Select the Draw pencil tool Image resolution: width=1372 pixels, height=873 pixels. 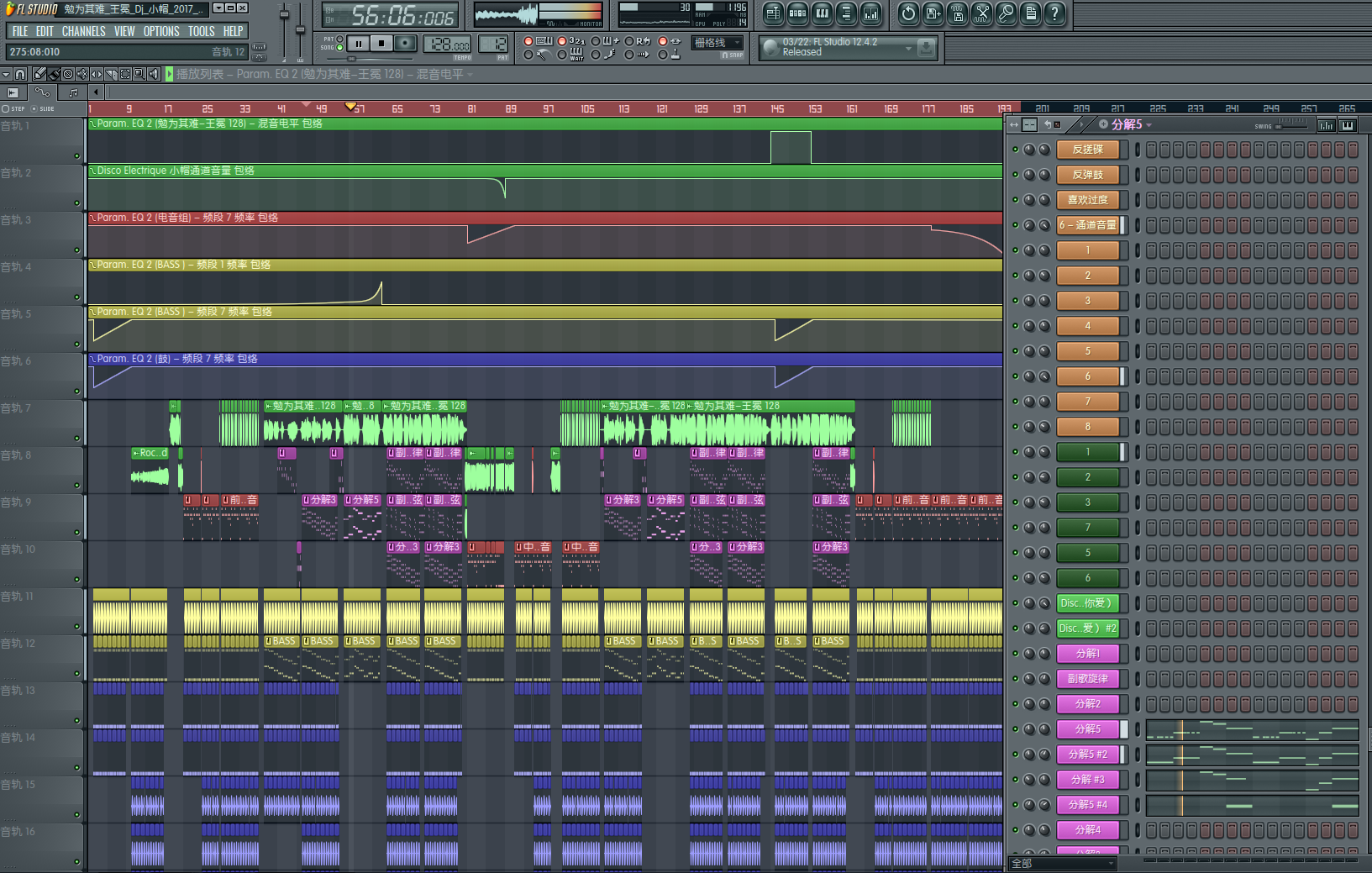[39, 74]
